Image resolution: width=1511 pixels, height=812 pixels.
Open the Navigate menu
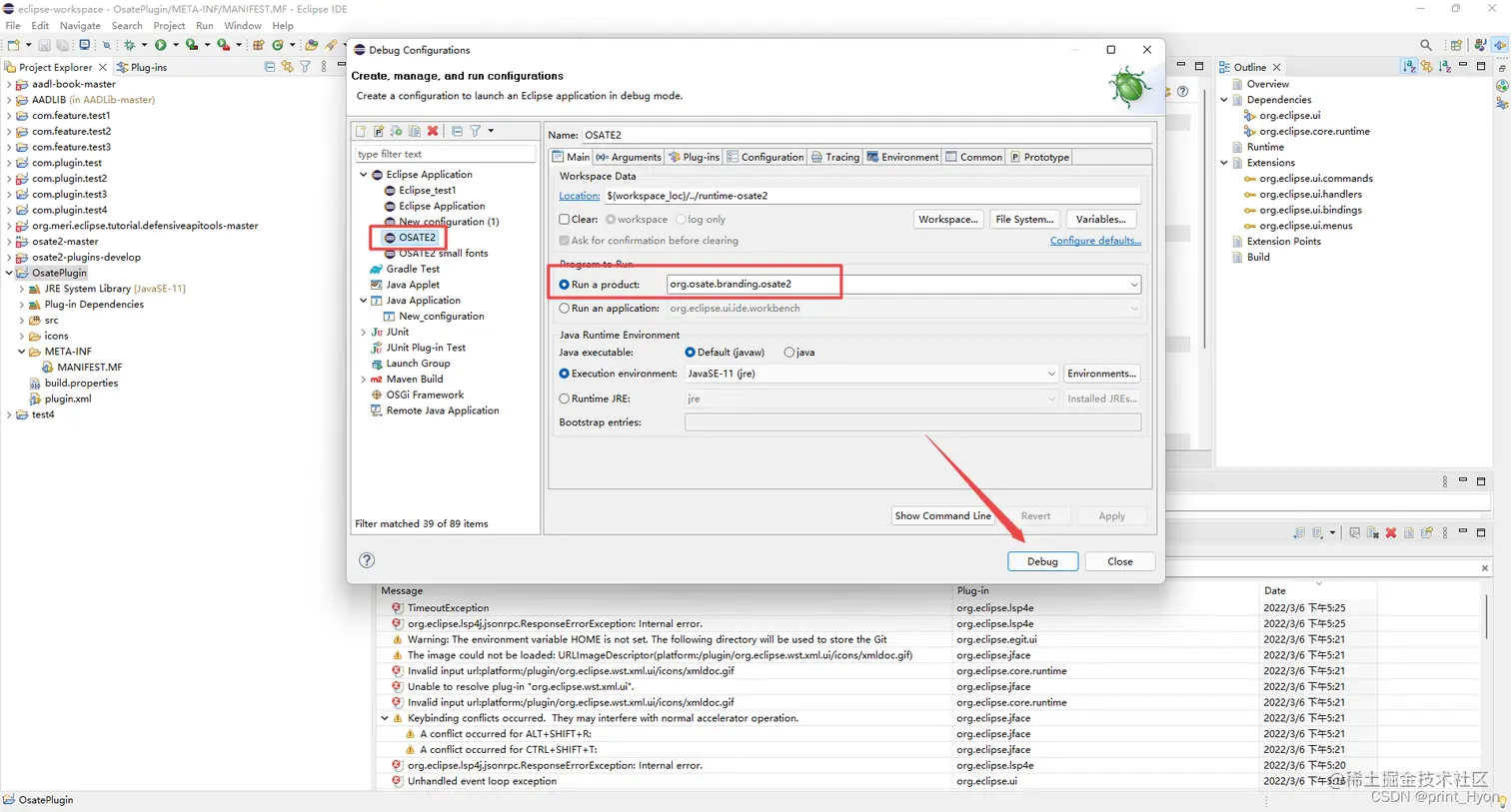(80, 25)
